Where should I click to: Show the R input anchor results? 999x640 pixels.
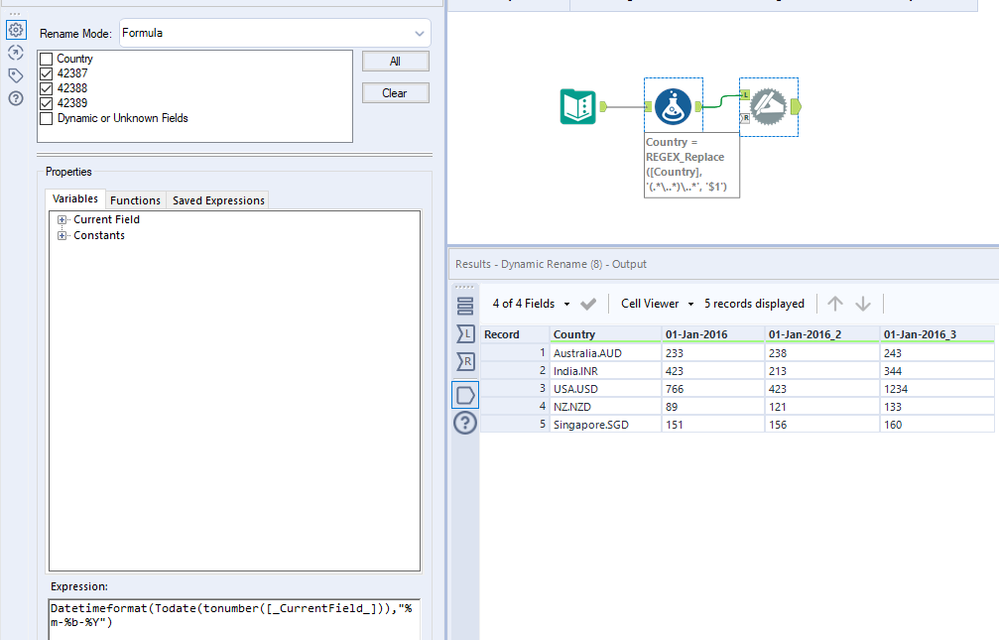coord(466,361)
